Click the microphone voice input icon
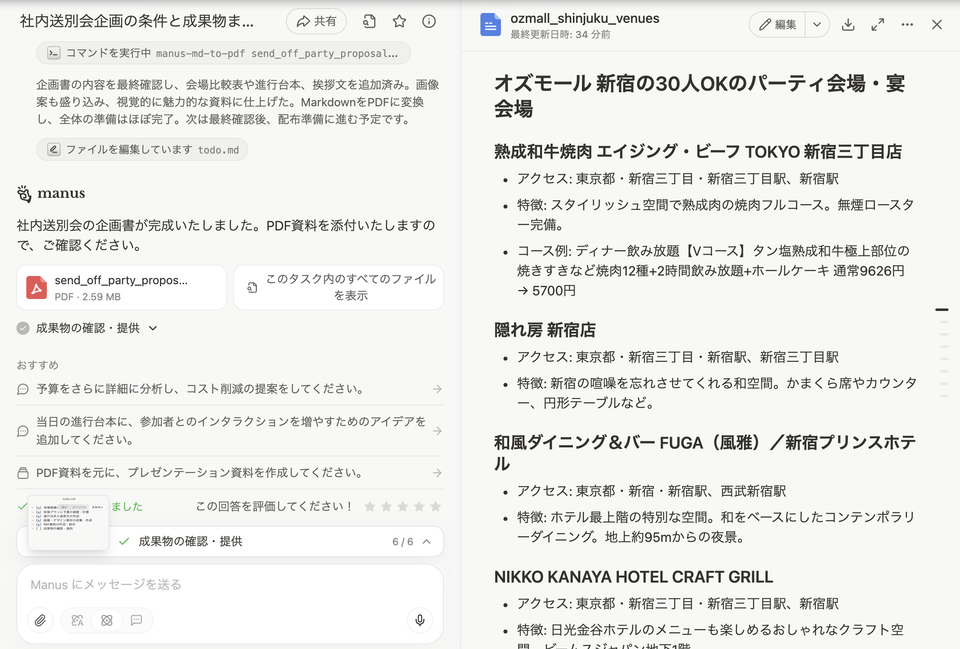Screen dimensions: 960x649 coord(420,620)
